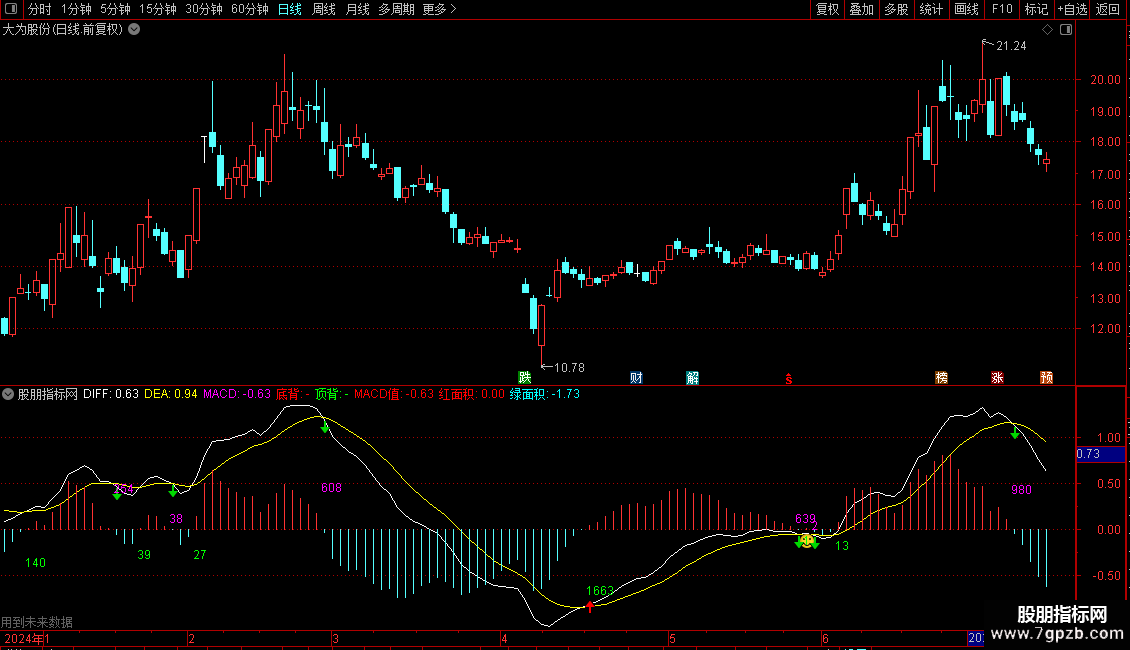Select the 5分钟 period
1130x650 pixels.
tap(115, 9)
